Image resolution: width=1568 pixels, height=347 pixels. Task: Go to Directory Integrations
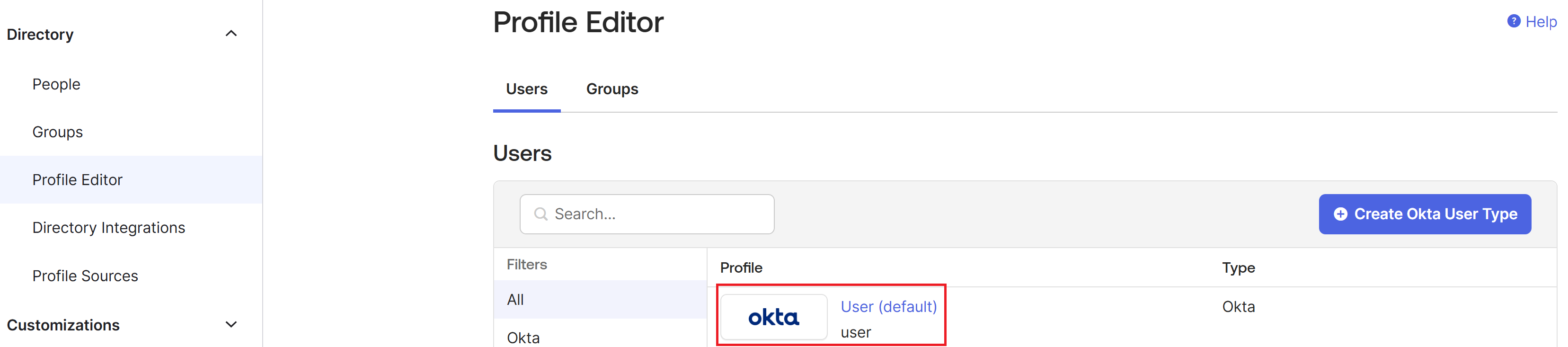[x=108, y=228]
